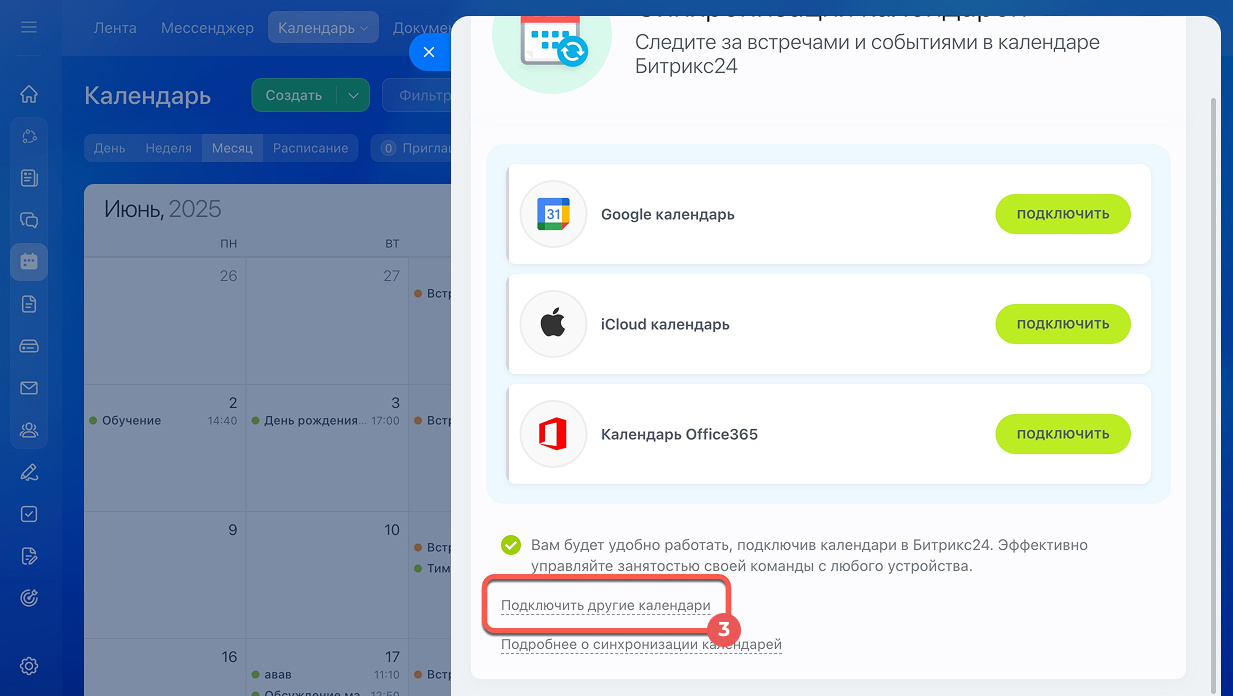Open the pencil signature icon in sidebar

(x=29, y=472)
